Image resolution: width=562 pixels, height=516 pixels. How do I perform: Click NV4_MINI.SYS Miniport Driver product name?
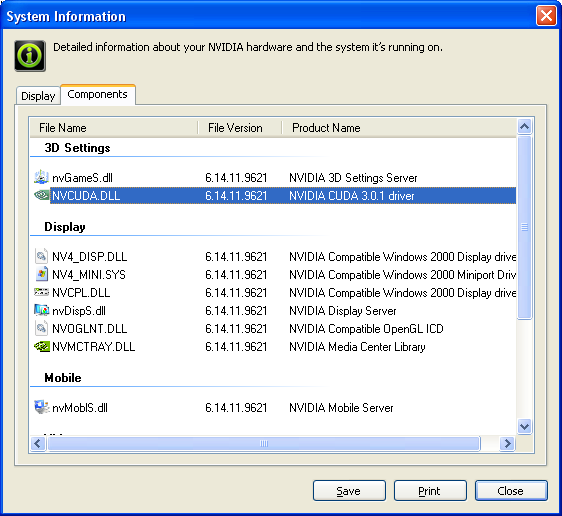403,275
